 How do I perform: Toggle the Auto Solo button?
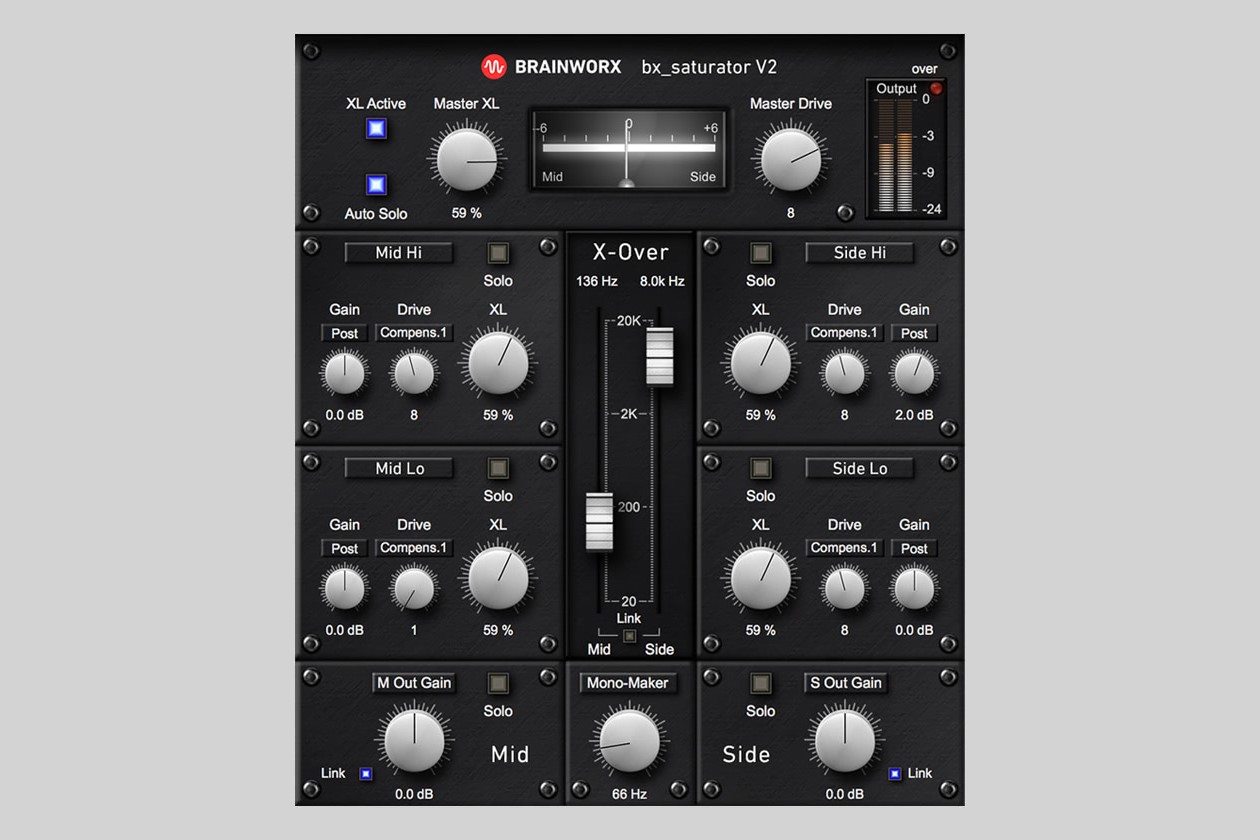point(376,185)
